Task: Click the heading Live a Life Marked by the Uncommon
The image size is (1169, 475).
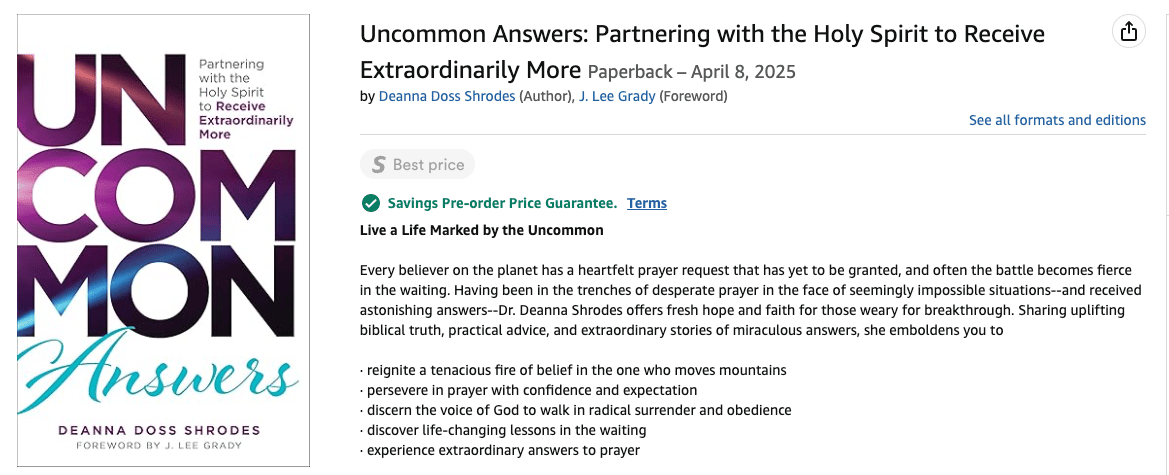Action: tap(482, 230)
